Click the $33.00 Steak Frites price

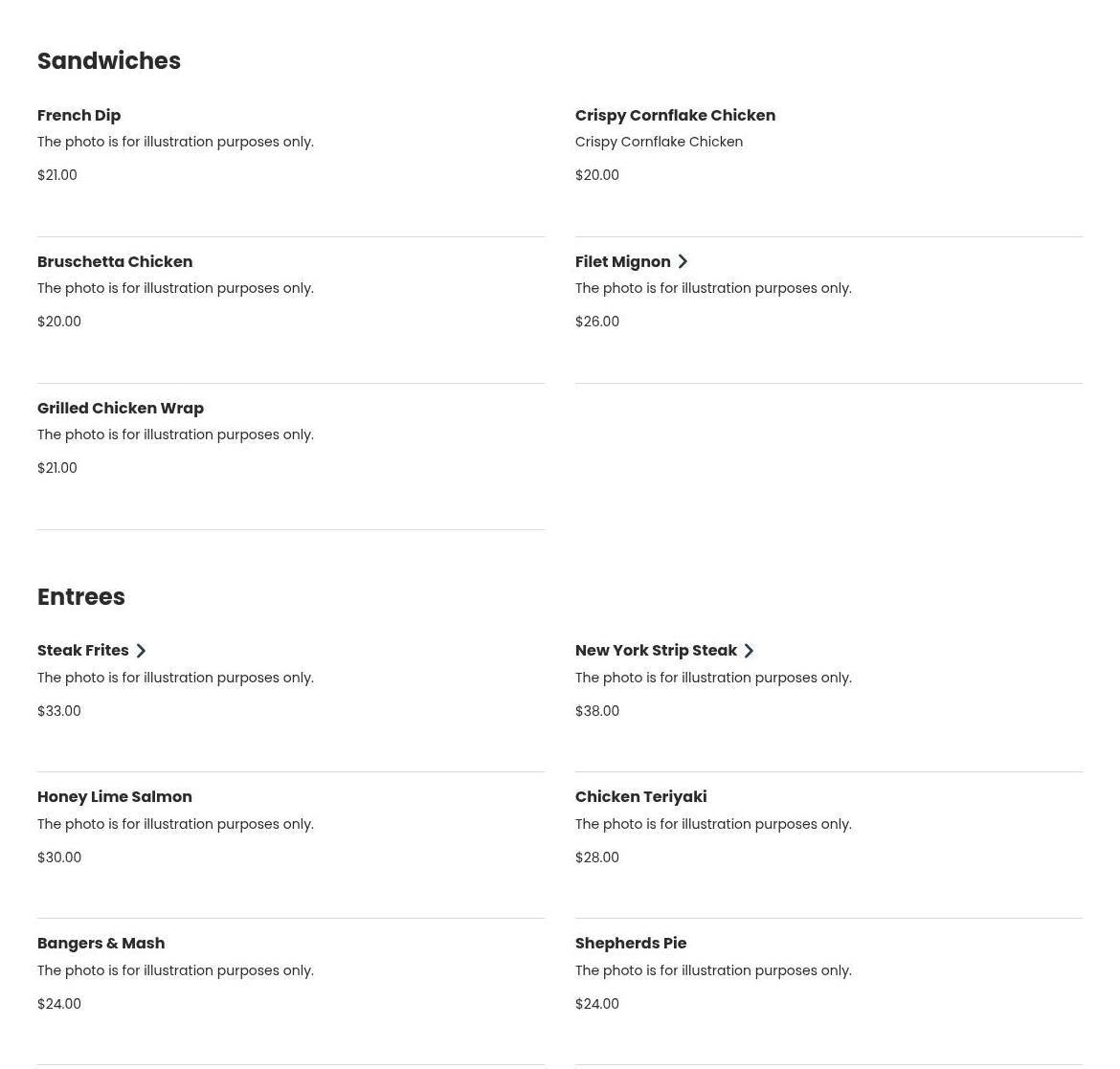coord(58,710)
